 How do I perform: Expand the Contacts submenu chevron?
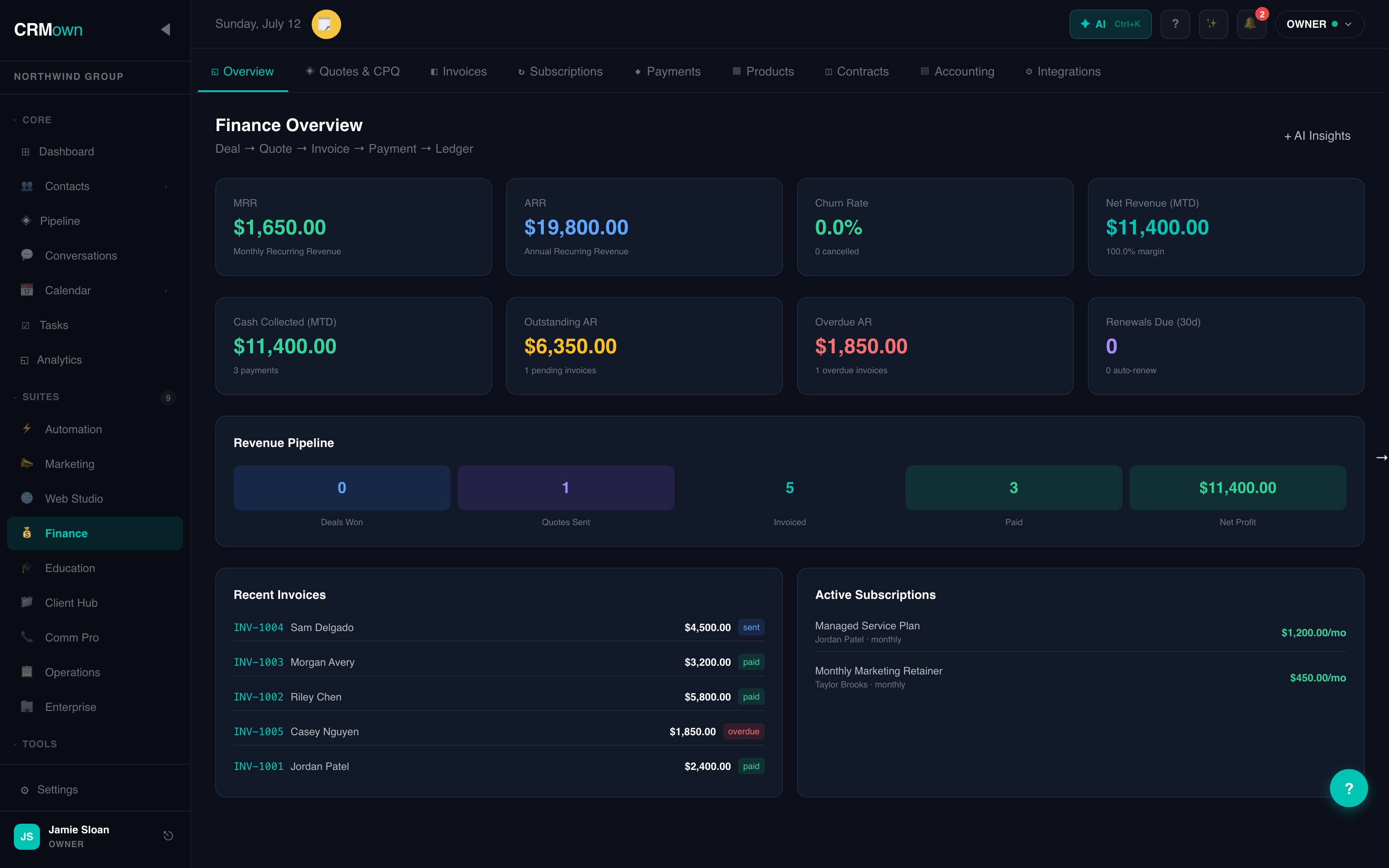[x=166, y=187]
